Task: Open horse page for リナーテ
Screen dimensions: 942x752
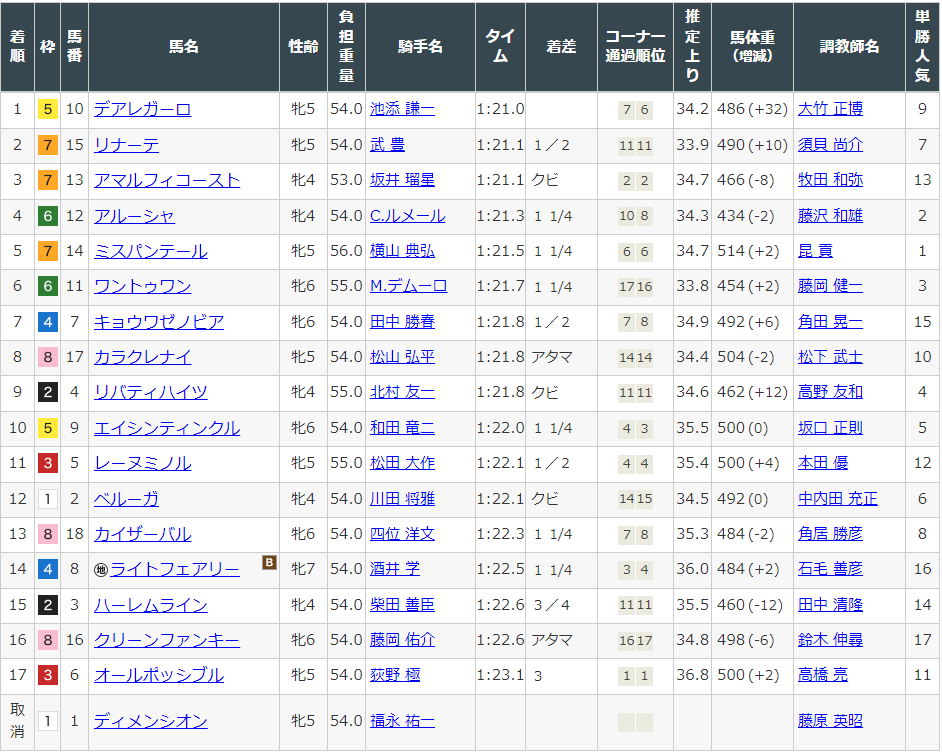Action: click(126, 145)
